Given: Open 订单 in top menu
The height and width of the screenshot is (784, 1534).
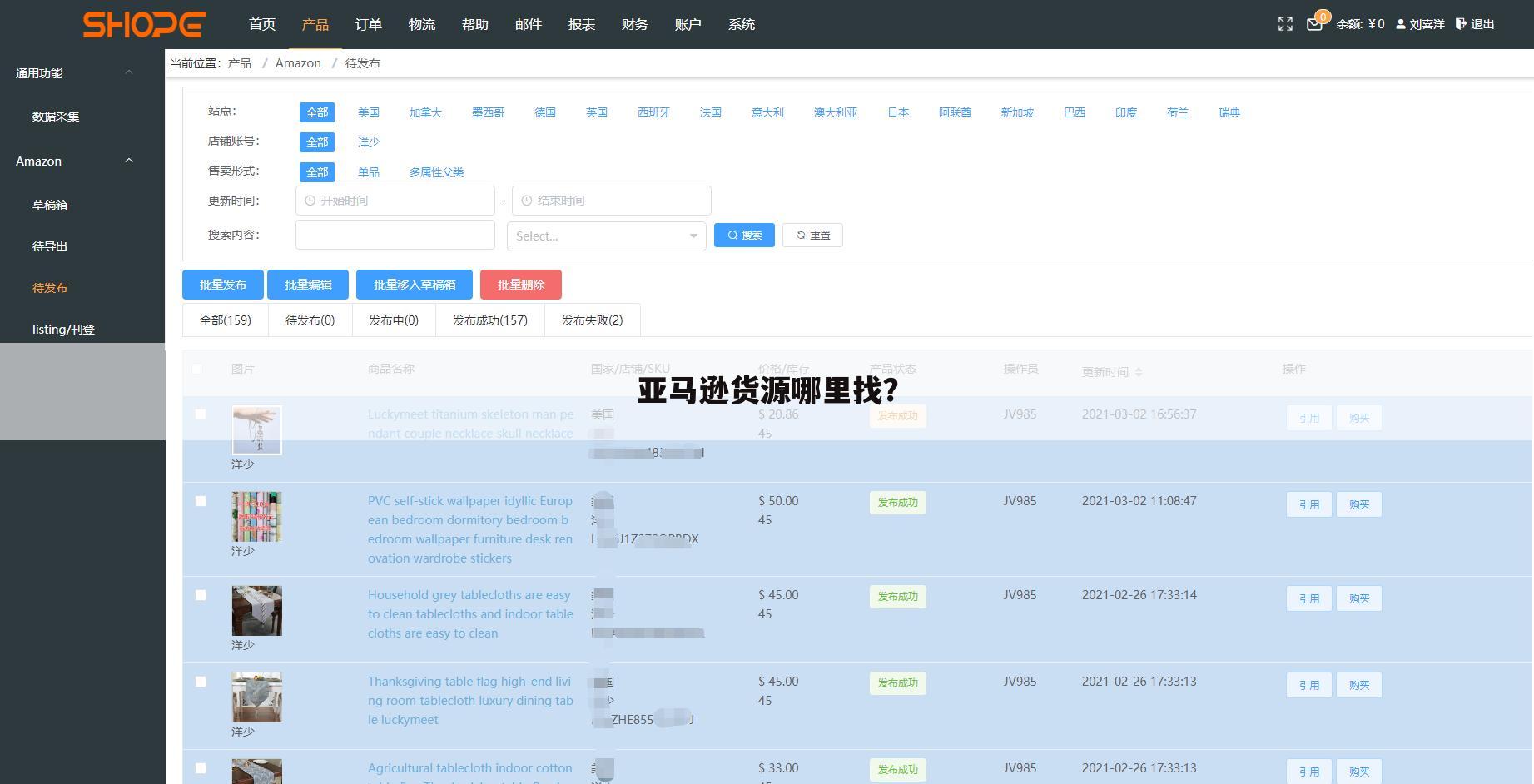Looking at the screenshot, I should tap(369, 24).
